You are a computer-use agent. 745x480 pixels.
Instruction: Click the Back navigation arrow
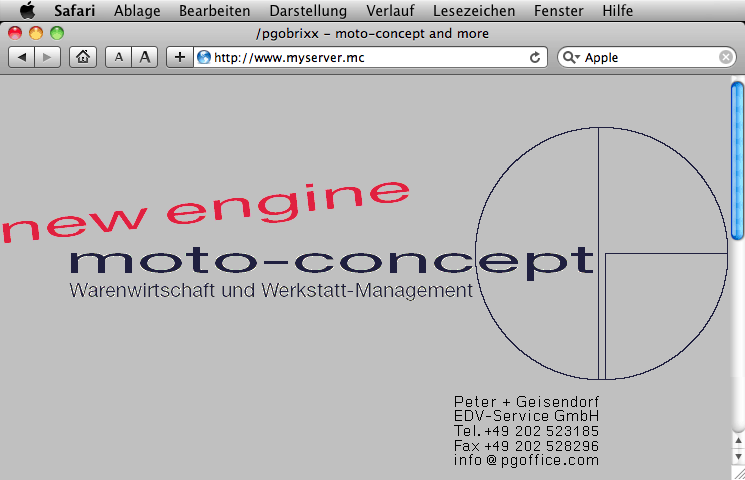[22, 57]
